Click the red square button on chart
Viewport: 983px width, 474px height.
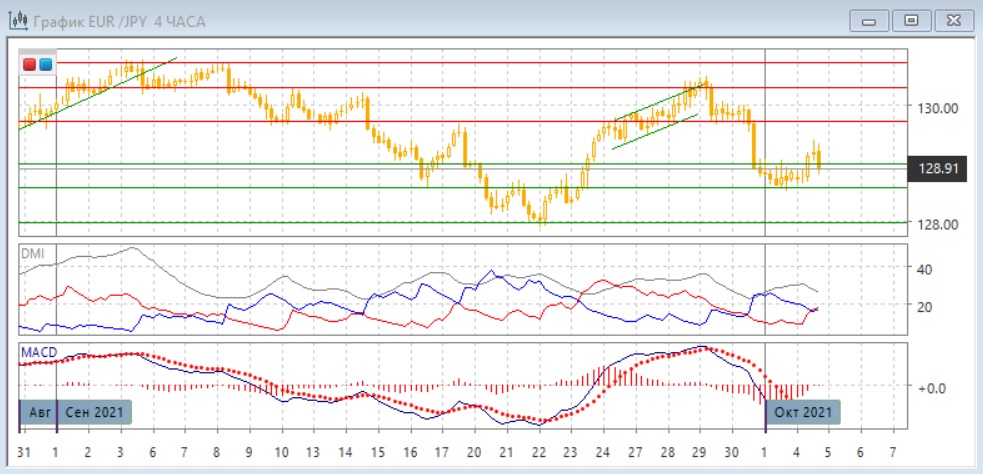click(x=30, y=65)
